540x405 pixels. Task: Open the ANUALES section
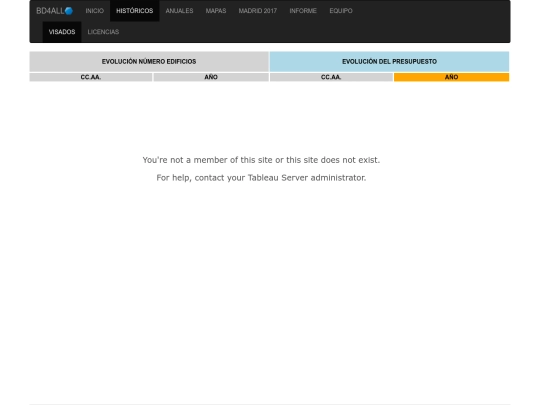[179, 11]
